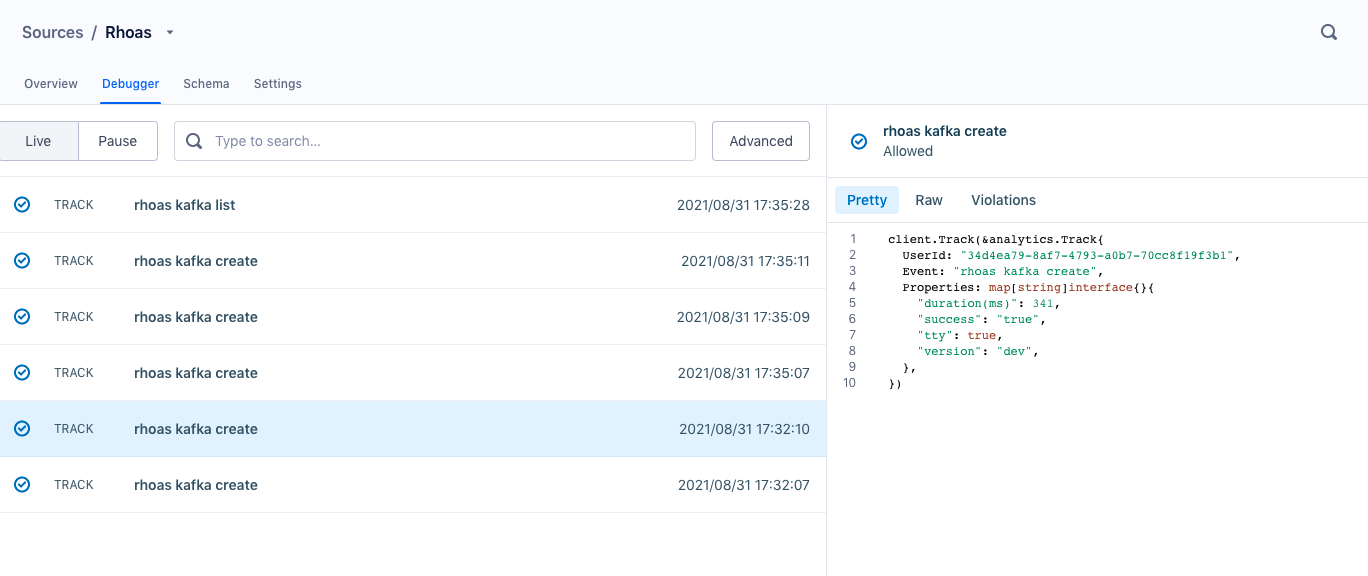Open the Violations tab
Image resolution: width=1368 pixels, height=576 pixels.
1003,200
